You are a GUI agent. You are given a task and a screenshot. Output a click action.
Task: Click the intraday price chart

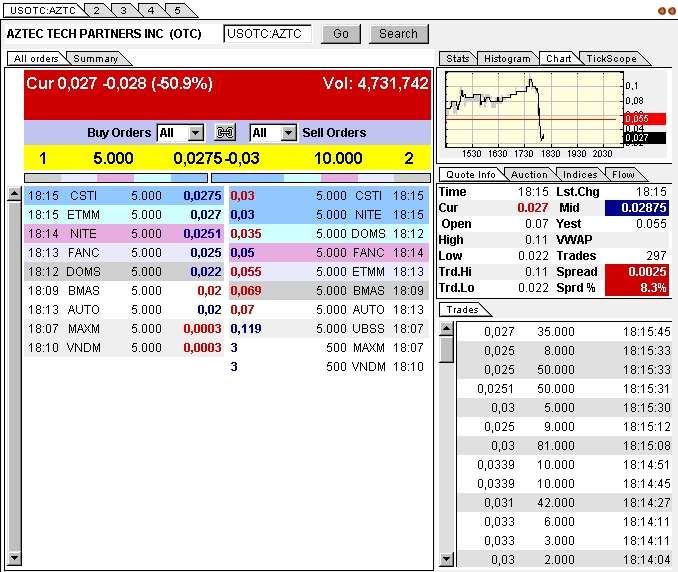click(x=534, y=109)
